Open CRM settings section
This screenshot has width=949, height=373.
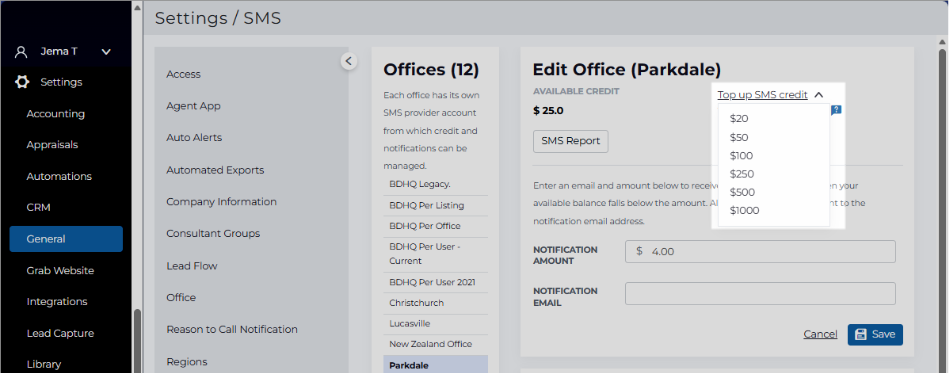point(39,207)
